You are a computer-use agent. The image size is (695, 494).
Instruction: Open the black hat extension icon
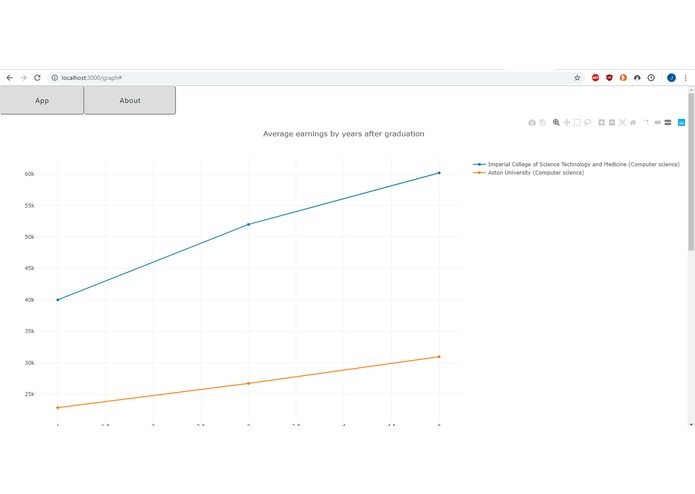tap(637, 78)
